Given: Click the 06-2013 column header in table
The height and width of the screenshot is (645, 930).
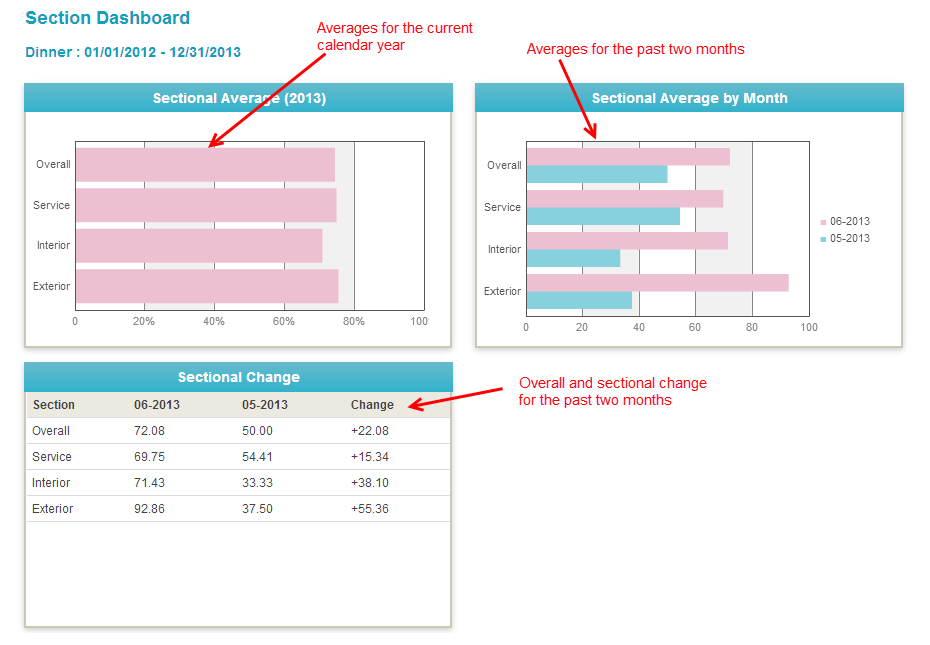Looking at the screenshot, I should pos(157,405).
